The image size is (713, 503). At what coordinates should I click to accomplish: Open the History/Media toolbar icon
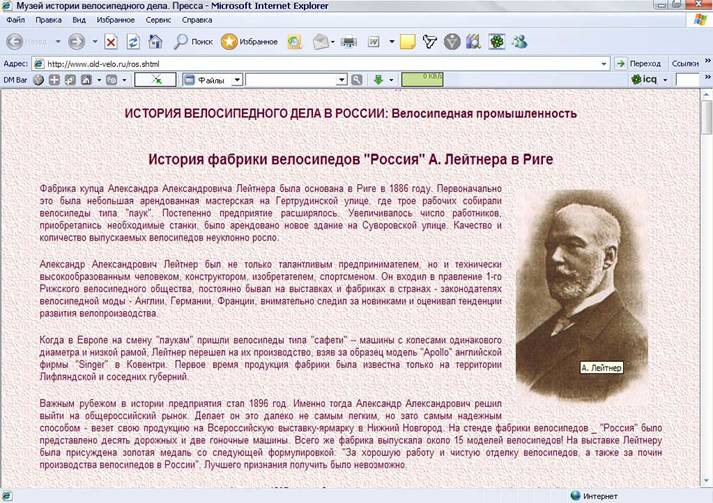(x=294, y=42)
